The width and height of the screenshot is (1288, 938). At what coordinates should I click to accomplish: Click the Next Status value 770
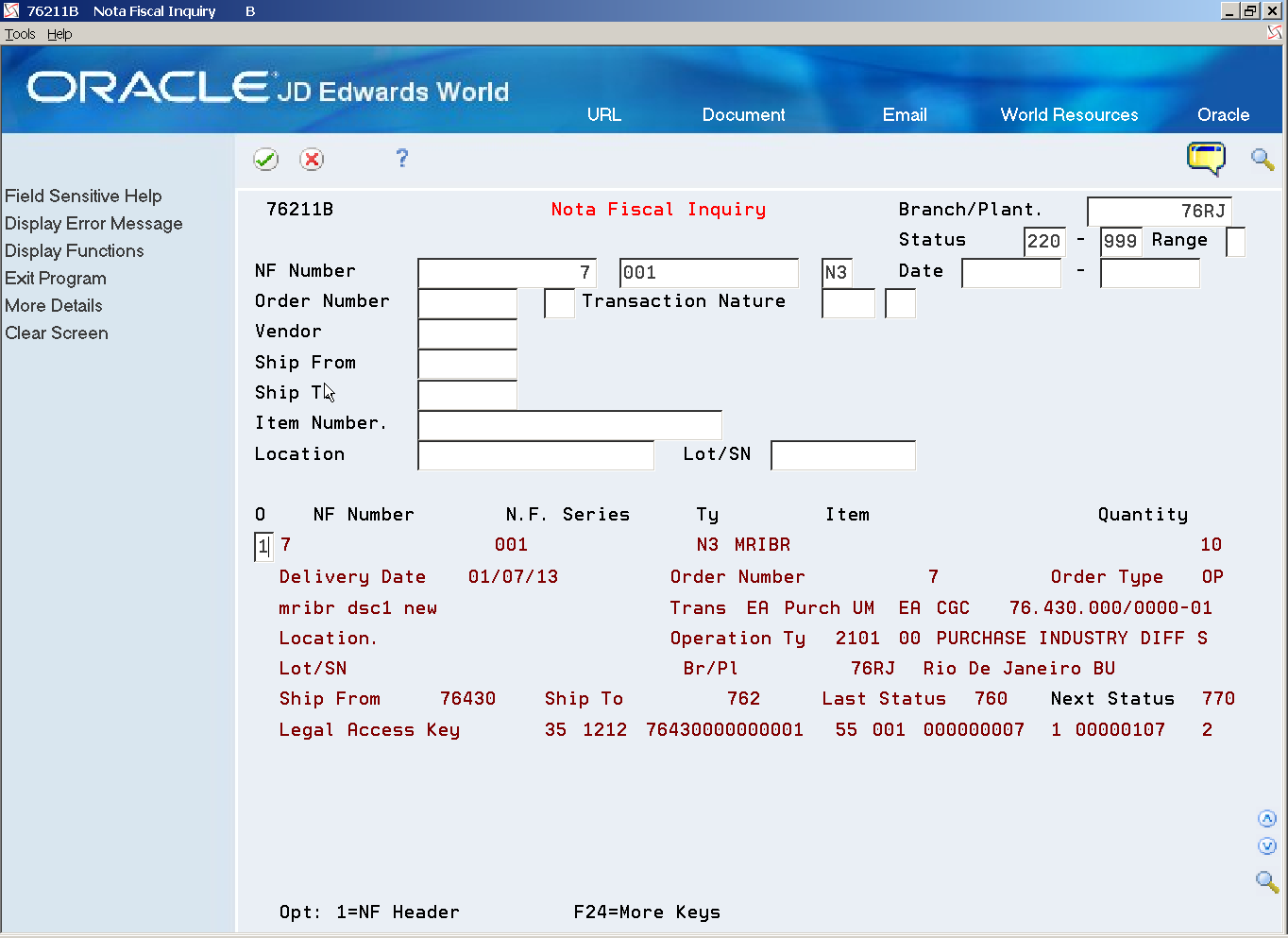coord(1219,698)
